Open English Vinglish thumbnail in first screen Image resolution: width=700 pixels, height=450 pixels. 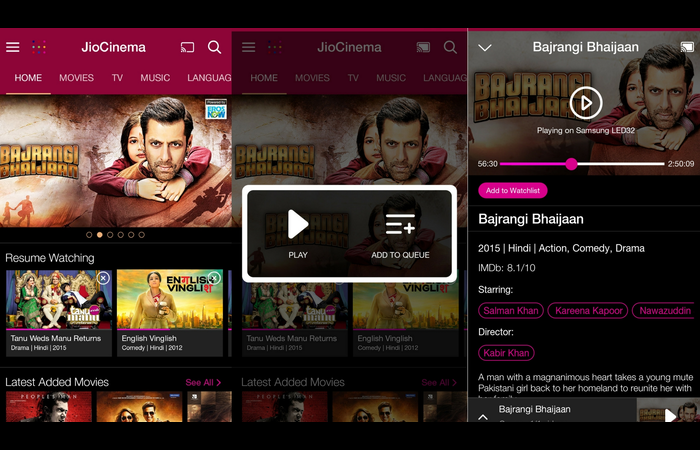click(170, 299)
